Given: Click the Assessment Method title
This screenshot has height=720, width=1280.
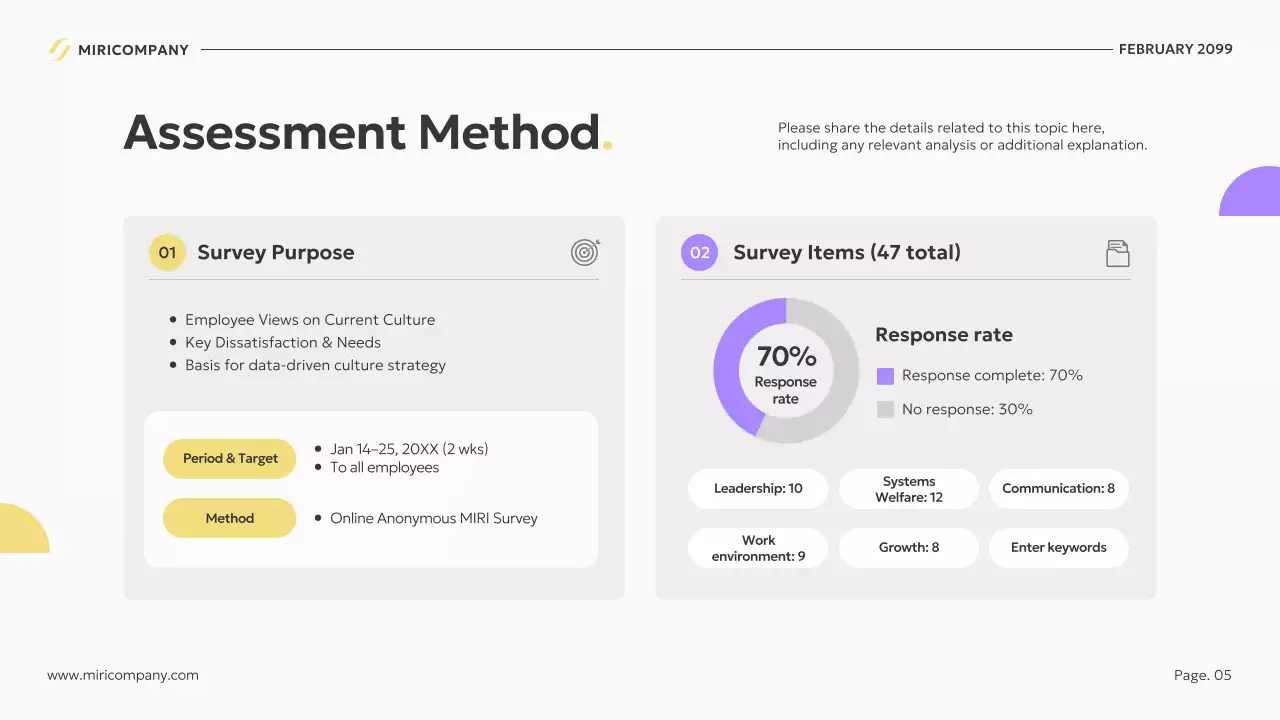Looking at the screenshot, I should 361,133.
